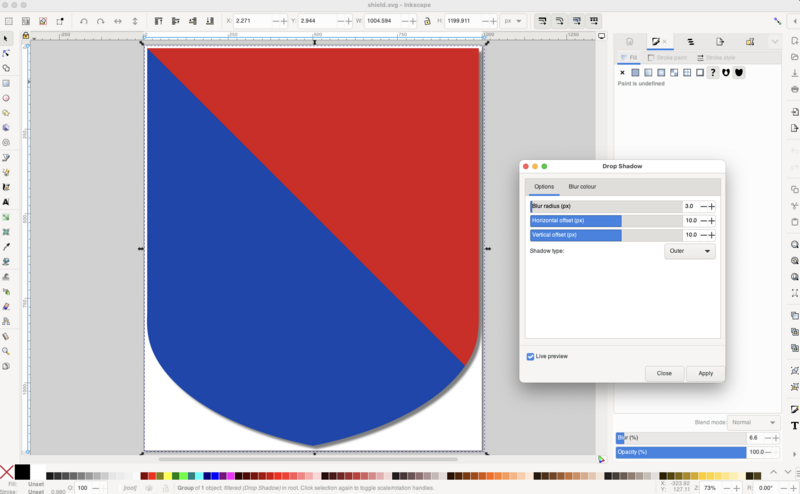
Task: Open the px units dropdown
Action: click(513, 21)
